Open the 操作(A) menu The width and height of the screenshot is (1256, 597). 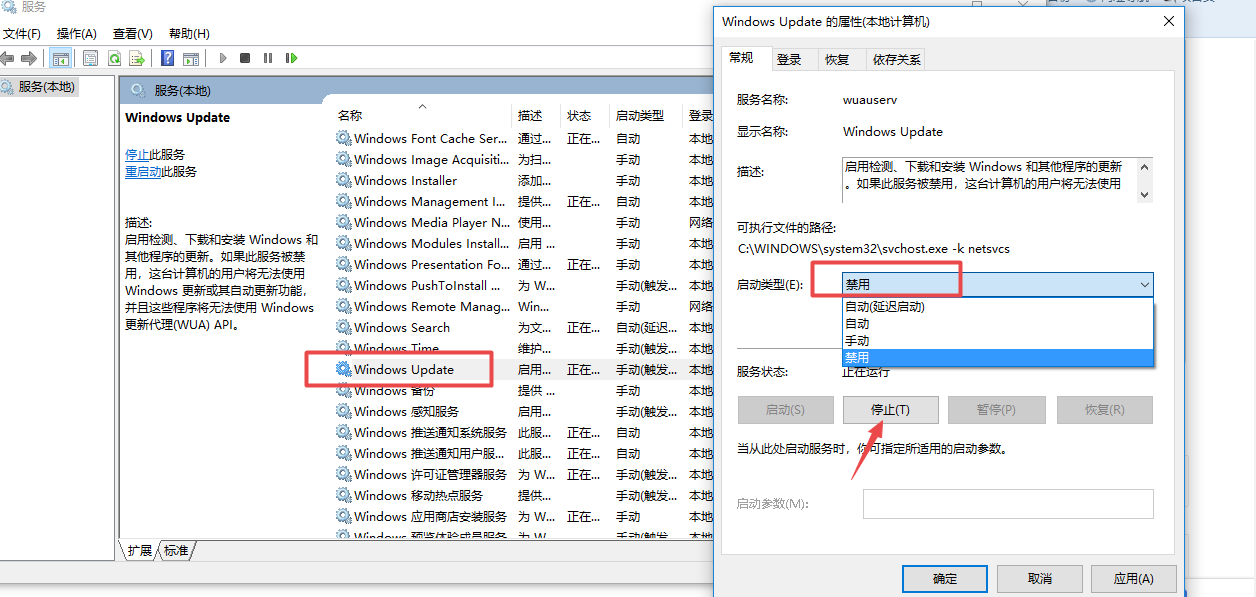pos(77,34)
